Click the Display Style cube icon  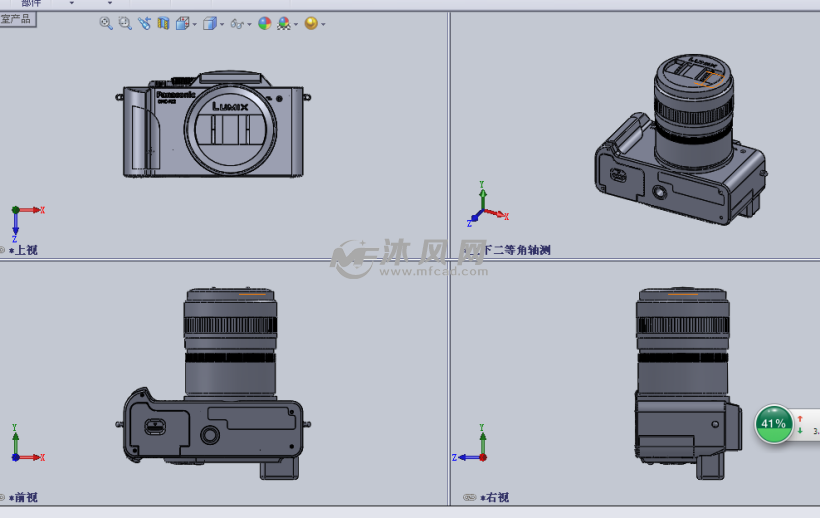pos(210,24)
